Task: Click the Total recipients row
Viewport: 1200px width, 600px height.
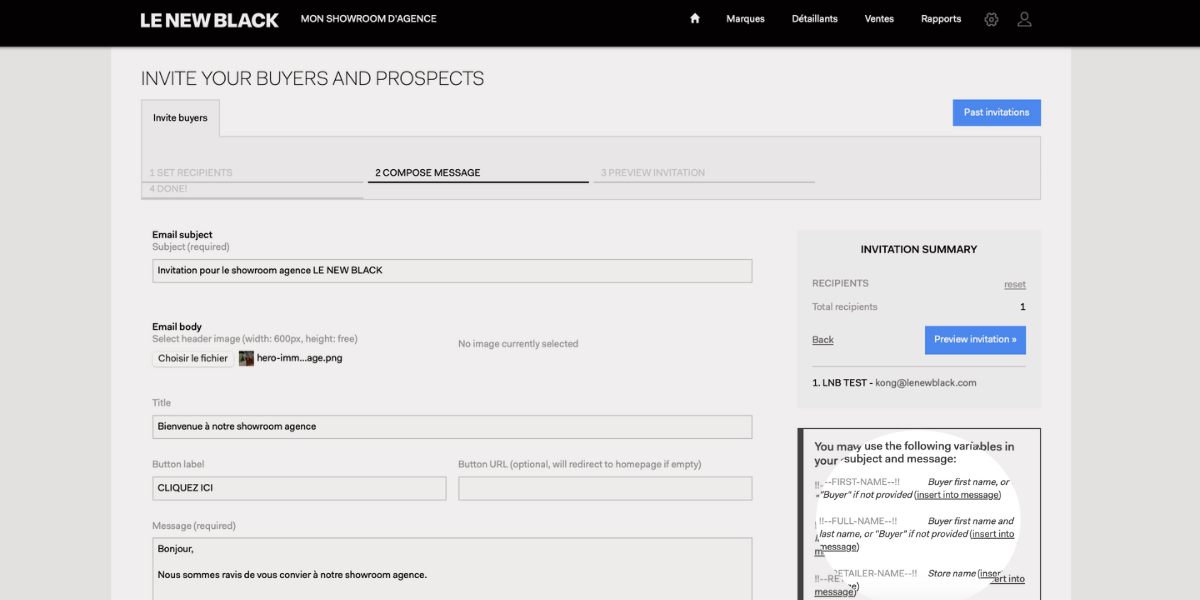Action: pyautogui.click(x=919, y=307)
